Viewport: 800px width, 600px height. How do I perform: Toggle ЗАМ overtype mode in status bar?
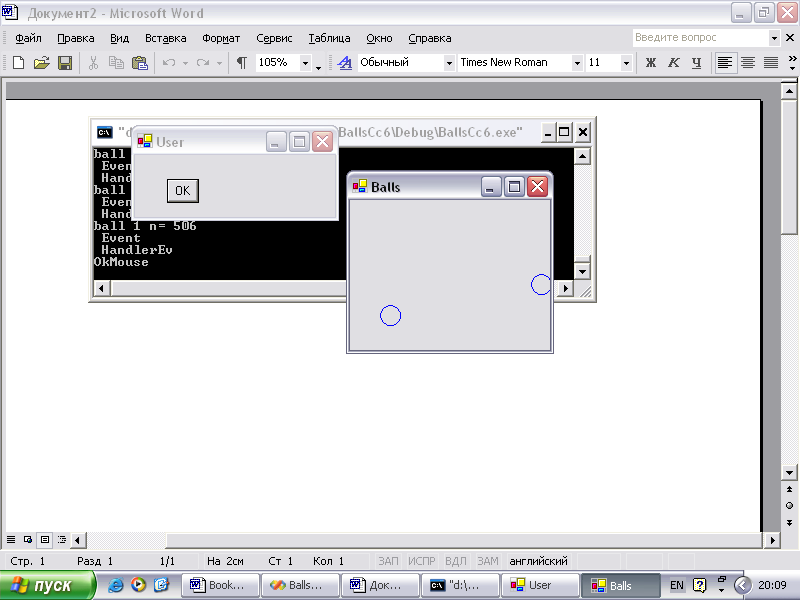(x=488, y=561)
